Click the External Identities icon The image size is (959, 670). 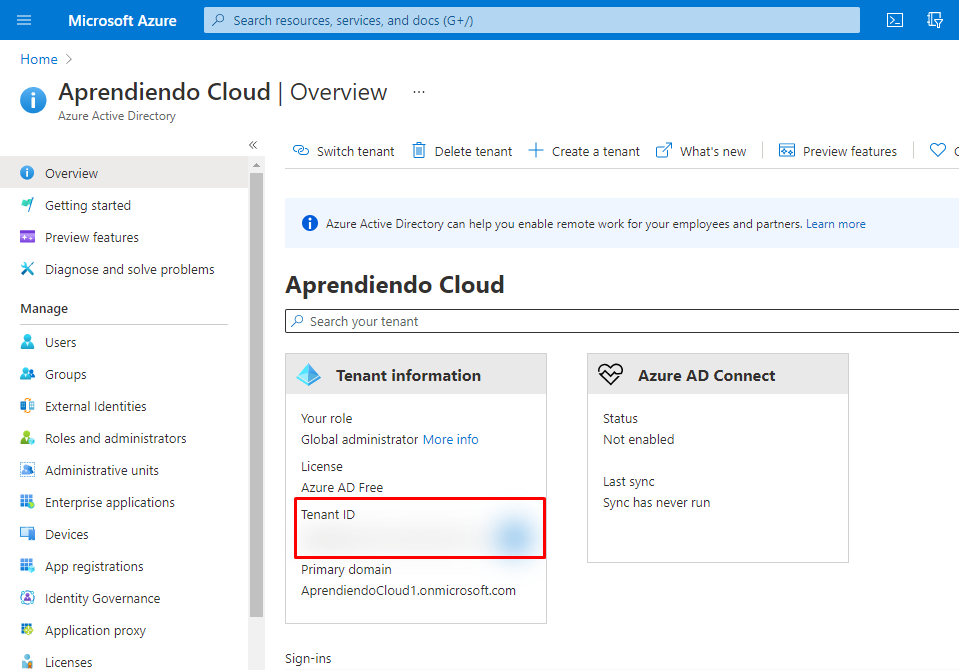click(x=27, y=406)
